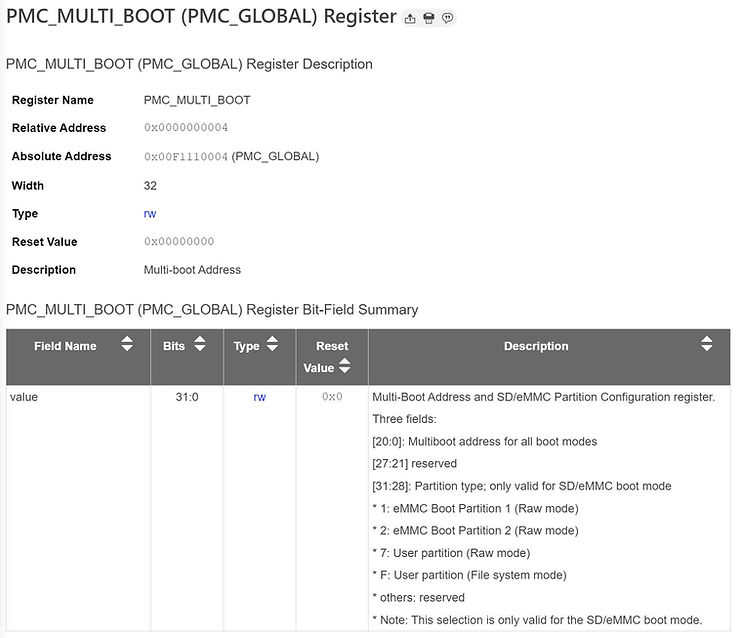Click the 'Width' label
Image resolution: width=740 pixels, height=638 pixels.
point(28,186)
